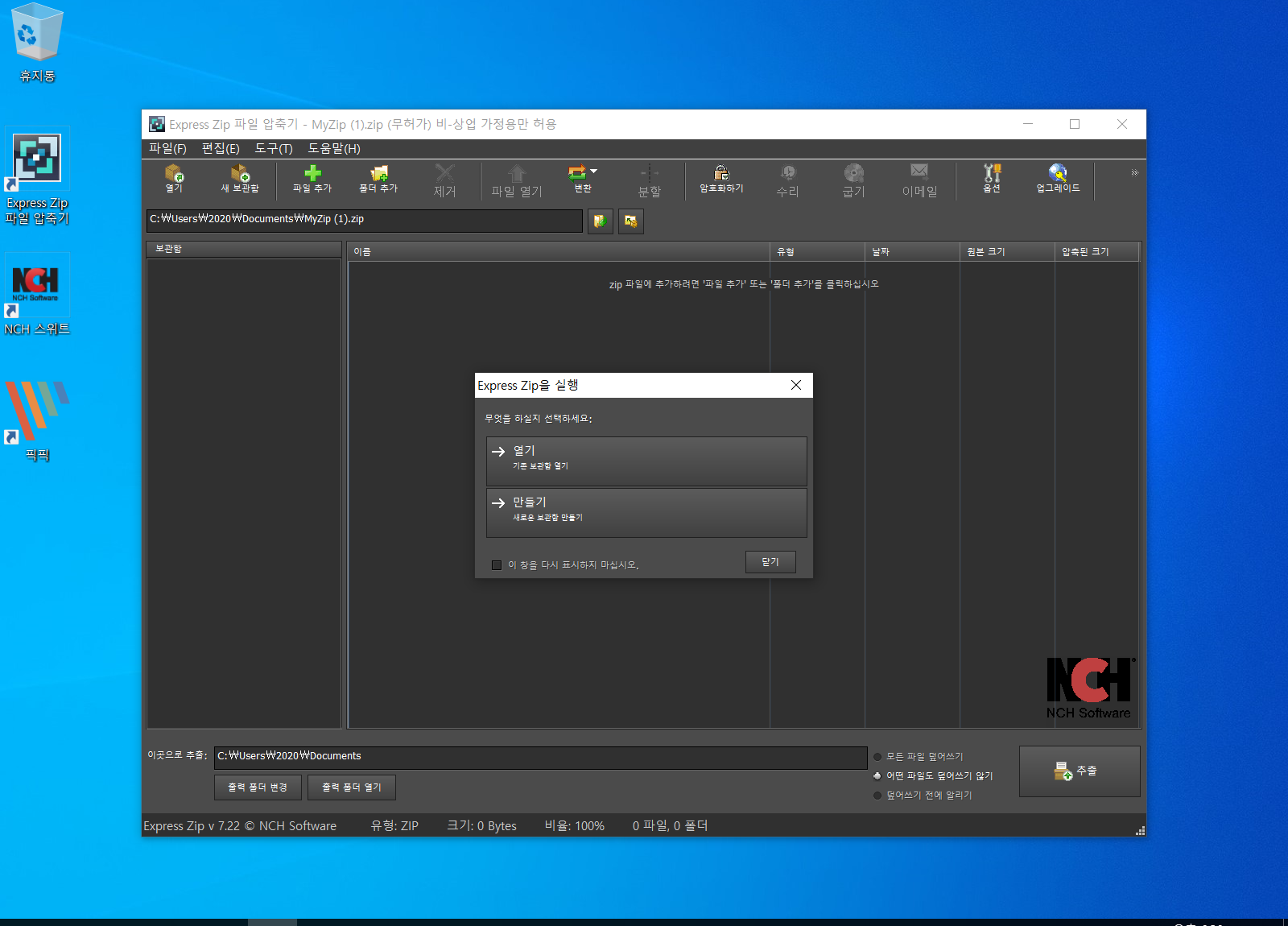This screenshot has height=926, width=1288.
Task: Click the '유형: ZIP' status bar text
Action: pyautogui.click(x=394, y=826)
